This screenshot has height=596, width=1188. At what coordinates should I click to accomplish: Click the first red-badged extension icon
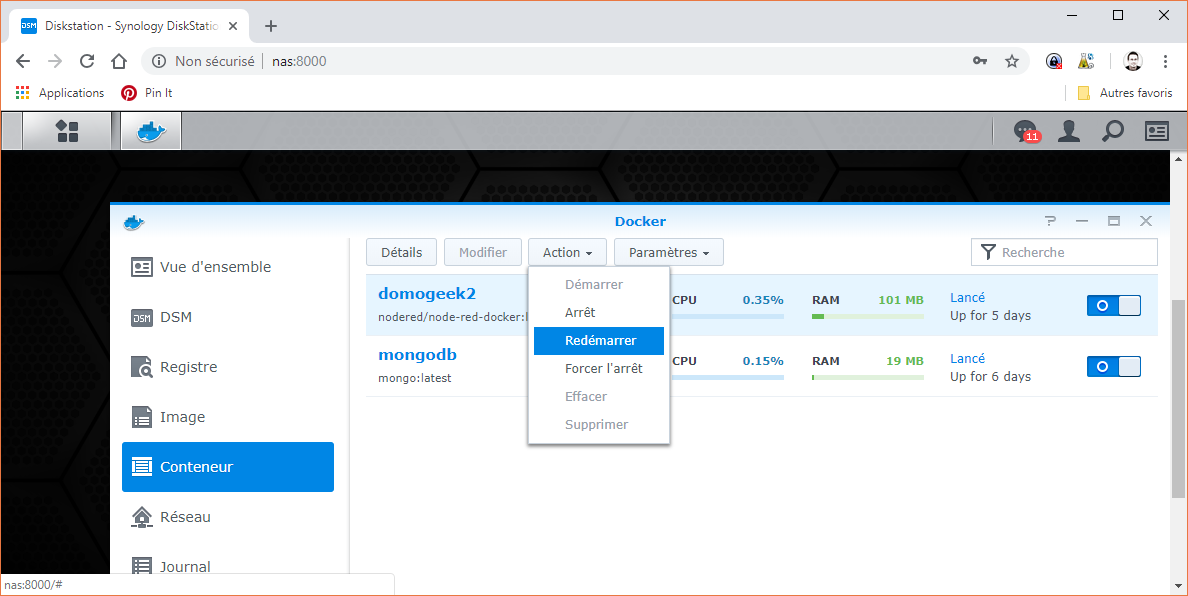(x=1054, y=61)
